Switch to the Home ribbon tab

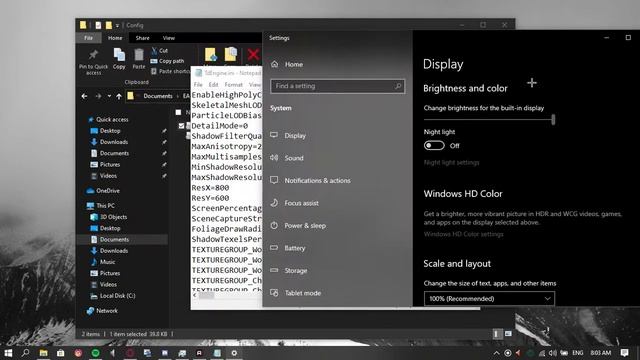115,38
